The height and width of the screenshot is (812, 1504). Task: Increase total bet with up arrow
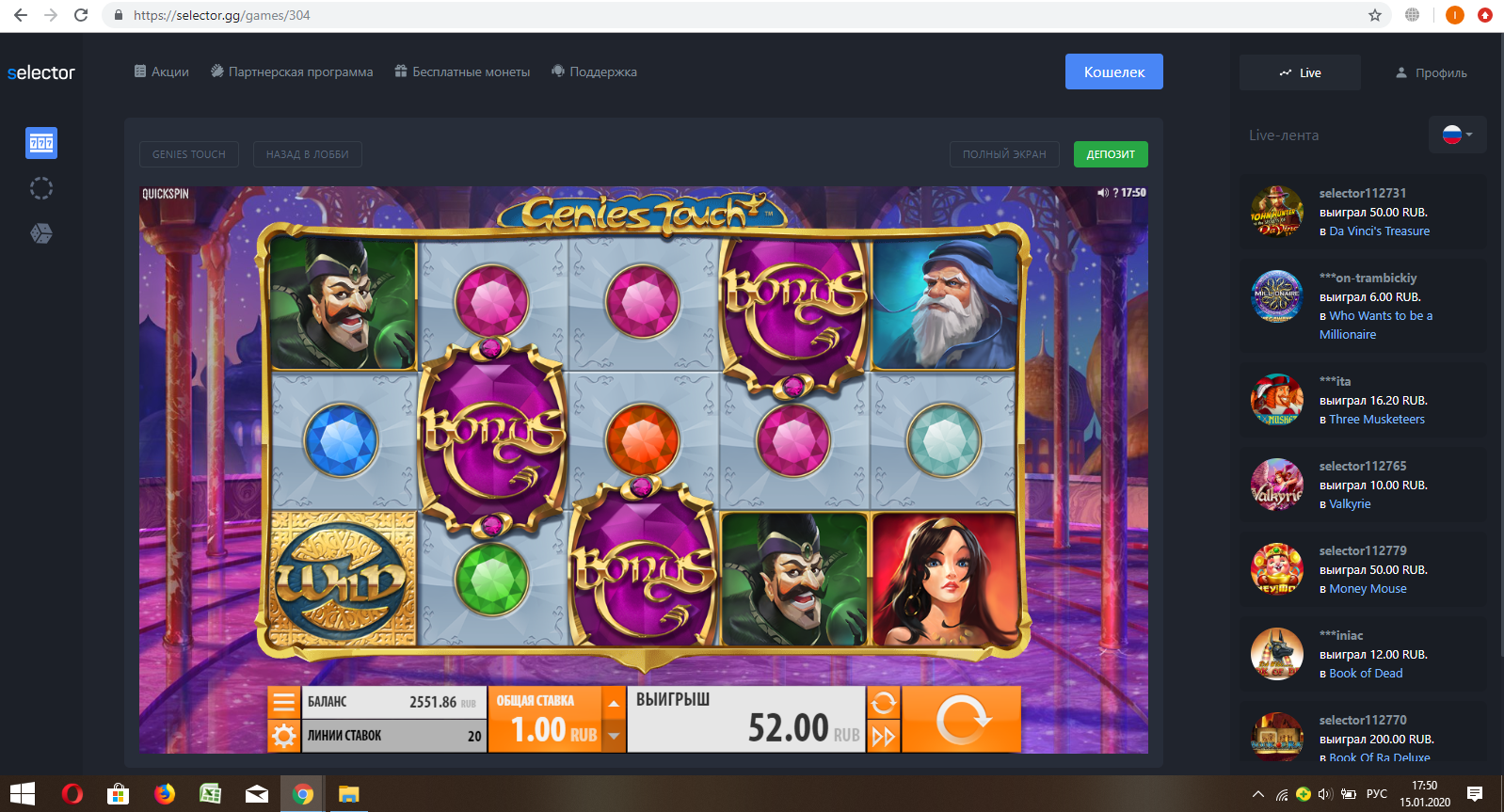click(x=614, y=702)
